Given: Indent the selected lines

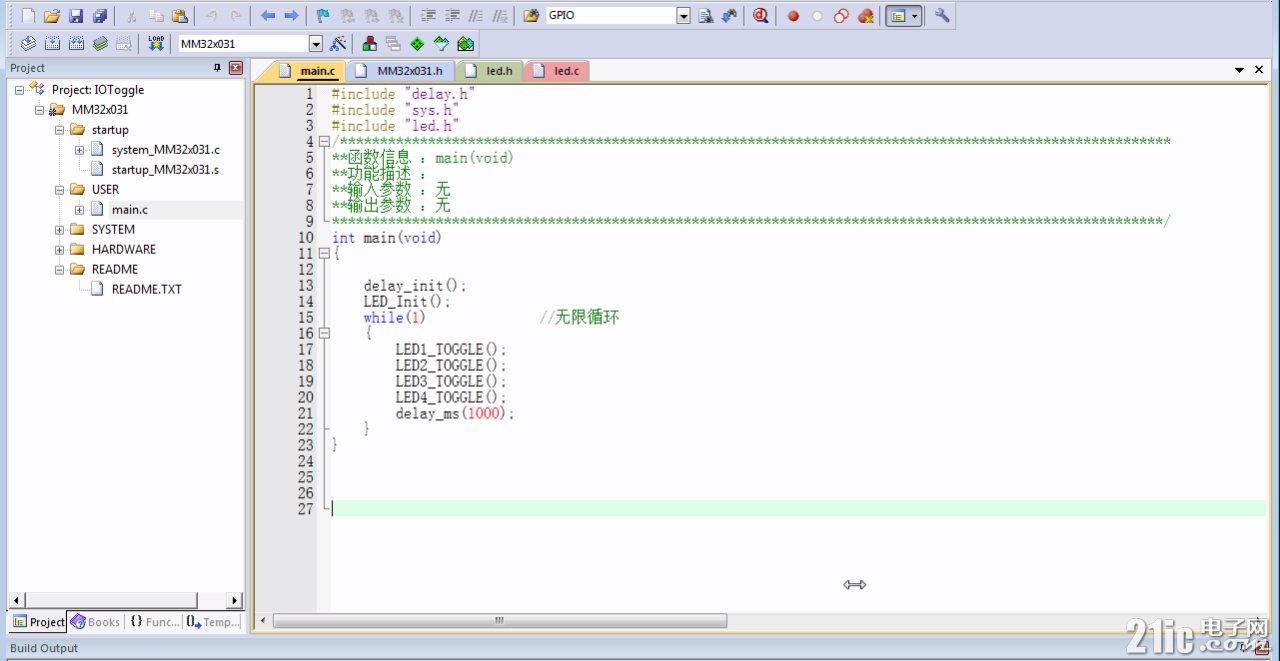Looking at the screenshot, I should click(x=428, y=16).
